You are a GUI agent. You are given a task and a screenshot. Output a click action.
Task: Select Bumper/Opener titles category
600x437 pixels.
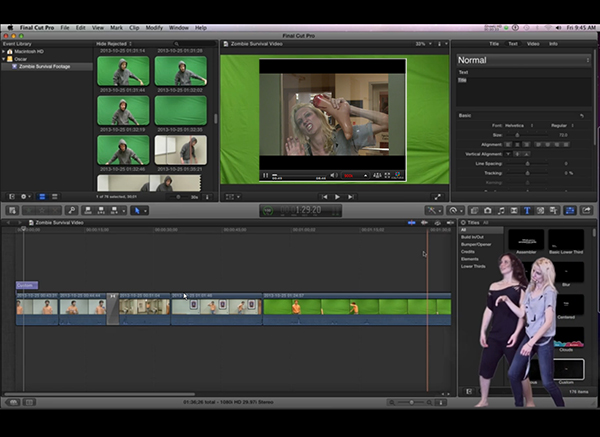(476, 245)
